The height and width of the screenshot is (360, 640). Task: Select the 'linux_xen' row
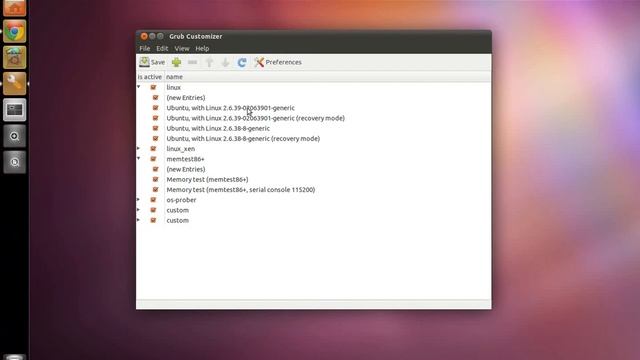coord(180,149)
